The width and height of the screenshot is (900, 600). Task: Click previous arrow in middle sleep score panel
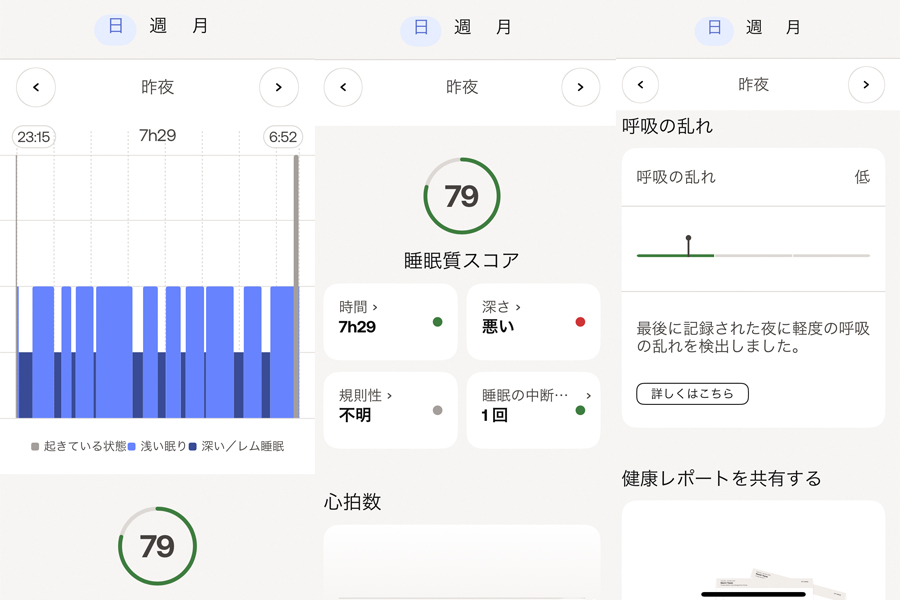(343, 87)
